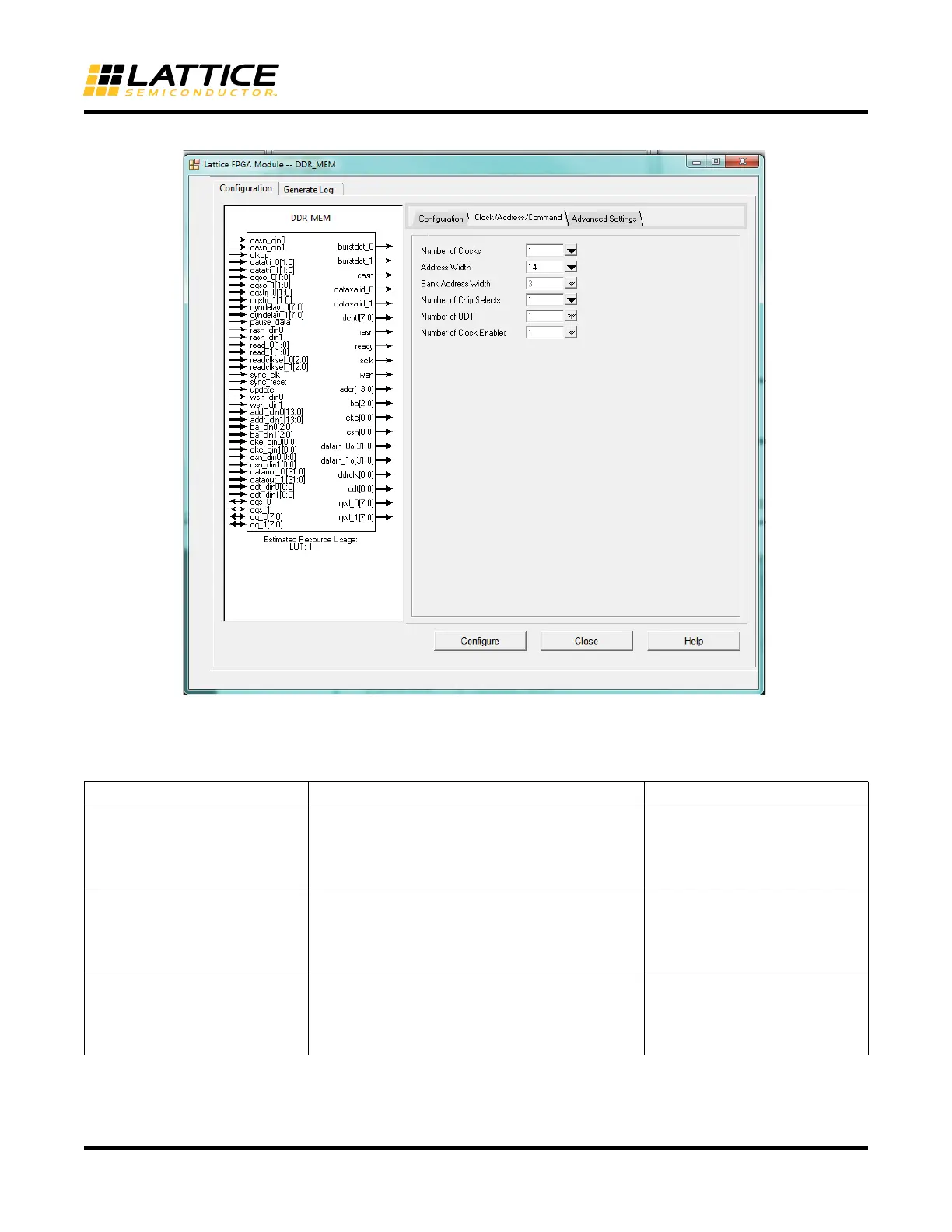Click the Help button
Screen dimensions: 952x1232
694,641
